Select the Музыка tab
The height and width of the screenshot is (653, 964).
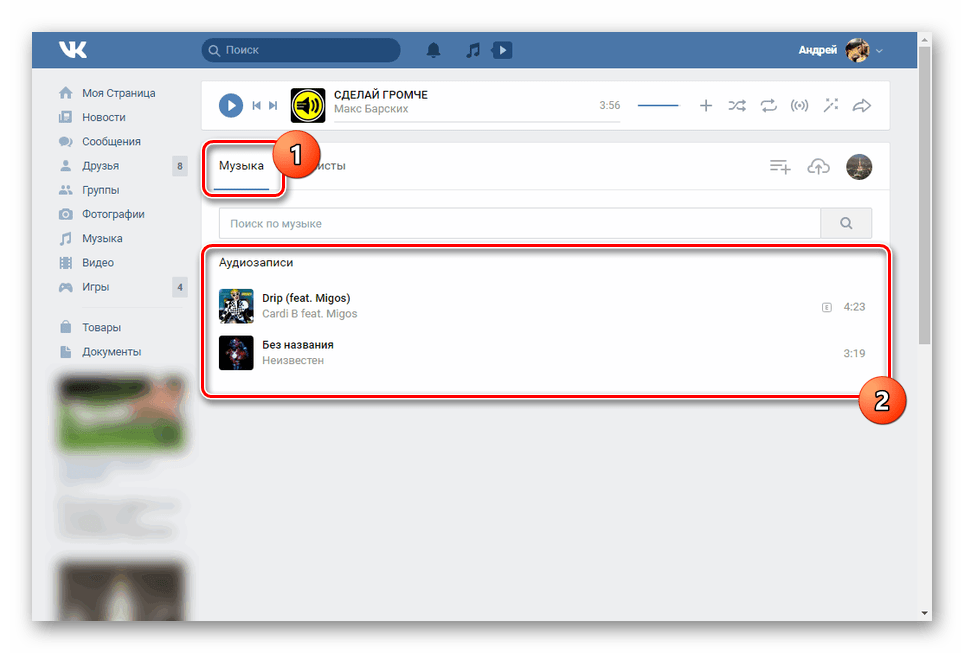pyautogui.click(x=242, y=165)
